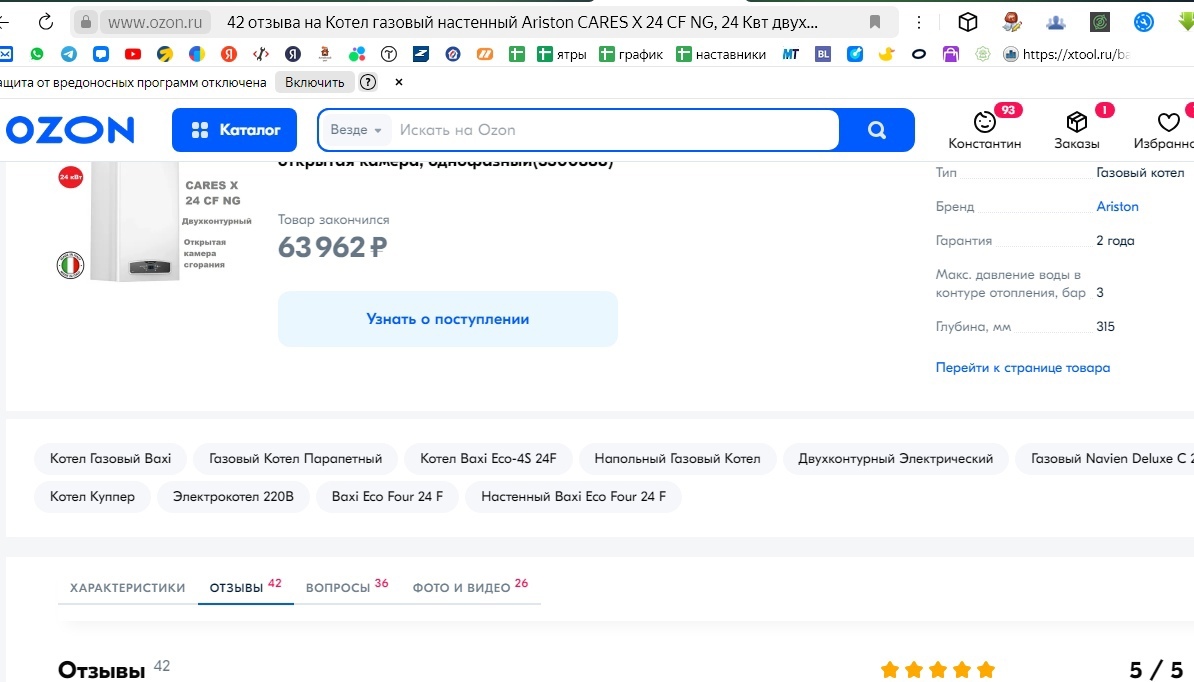Click the five-star rating display
Viewport: 1194px width, 682px height.
[937, 670]
